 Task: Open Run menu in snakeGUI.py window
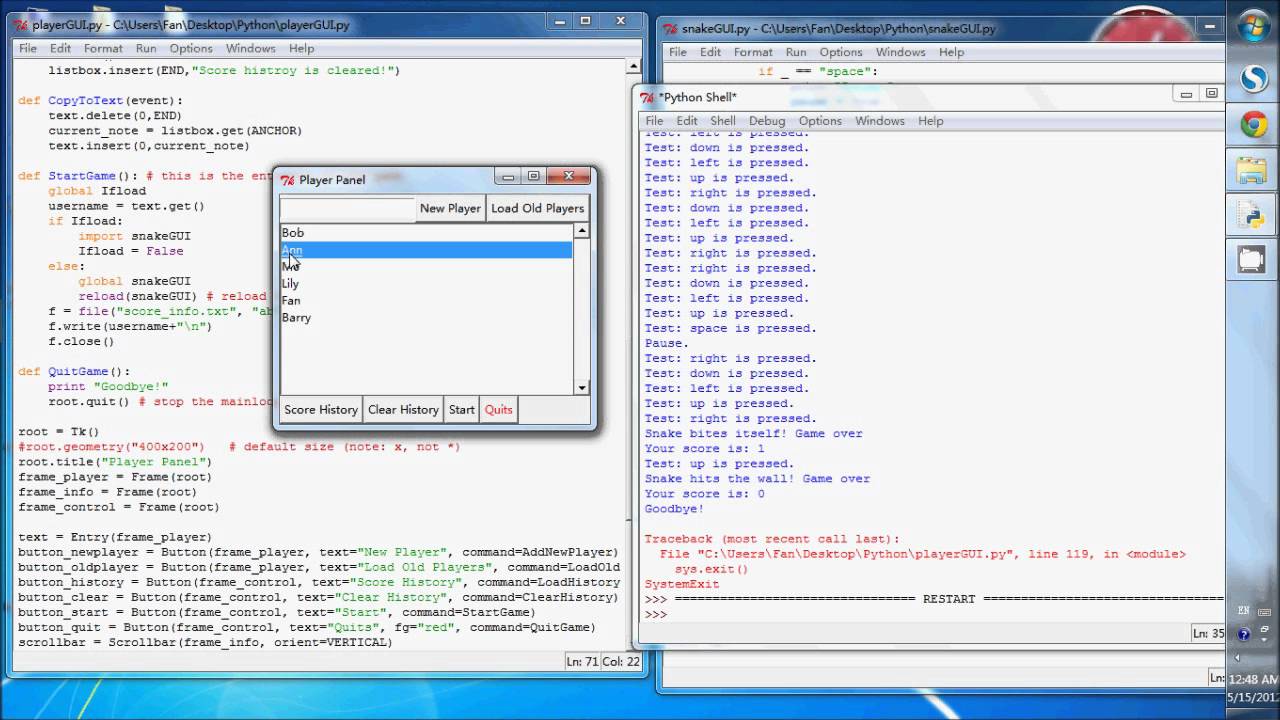click(x=796, y=52)
